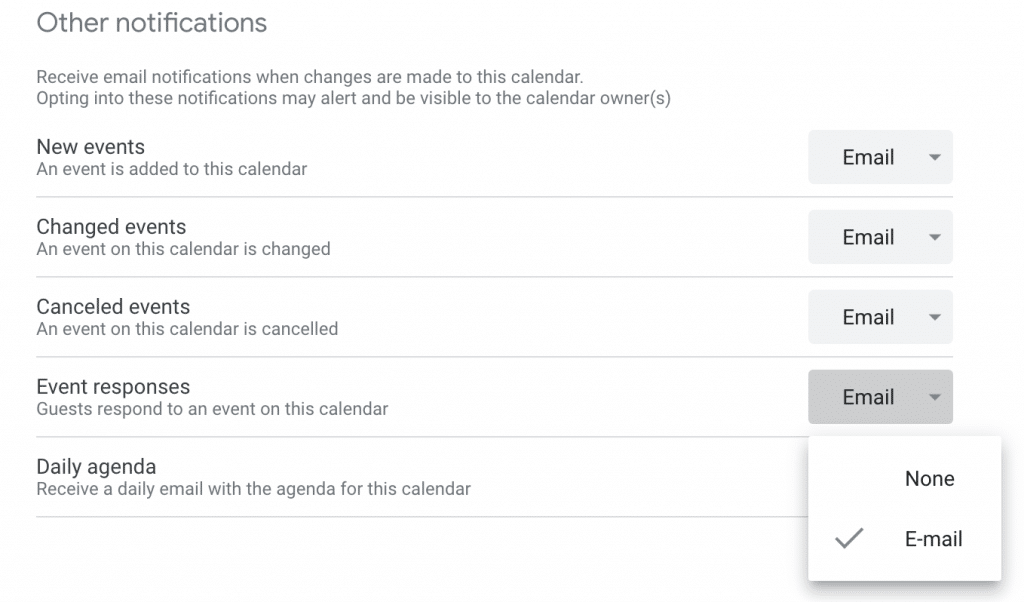Click the Daily agenda label
The height and width of the screenshot is (602, 1024).
point(96,467)
